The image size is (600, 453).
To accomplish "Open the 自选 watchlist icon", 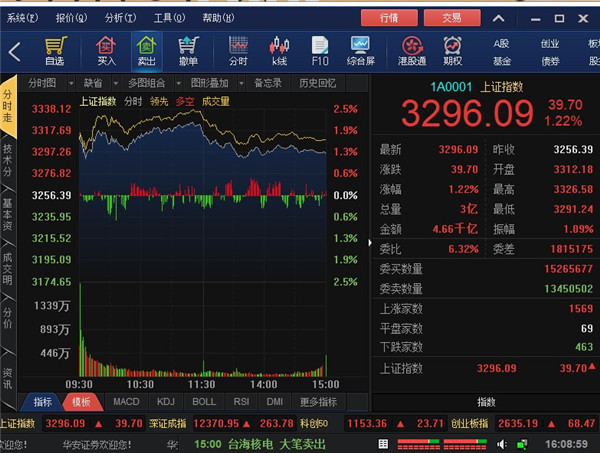I will pos(55,50).
